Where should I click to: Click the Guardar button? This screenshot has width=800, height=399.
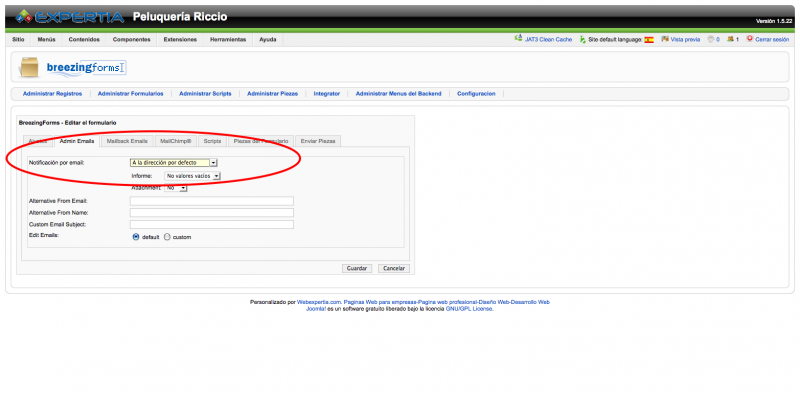point(357,268)
